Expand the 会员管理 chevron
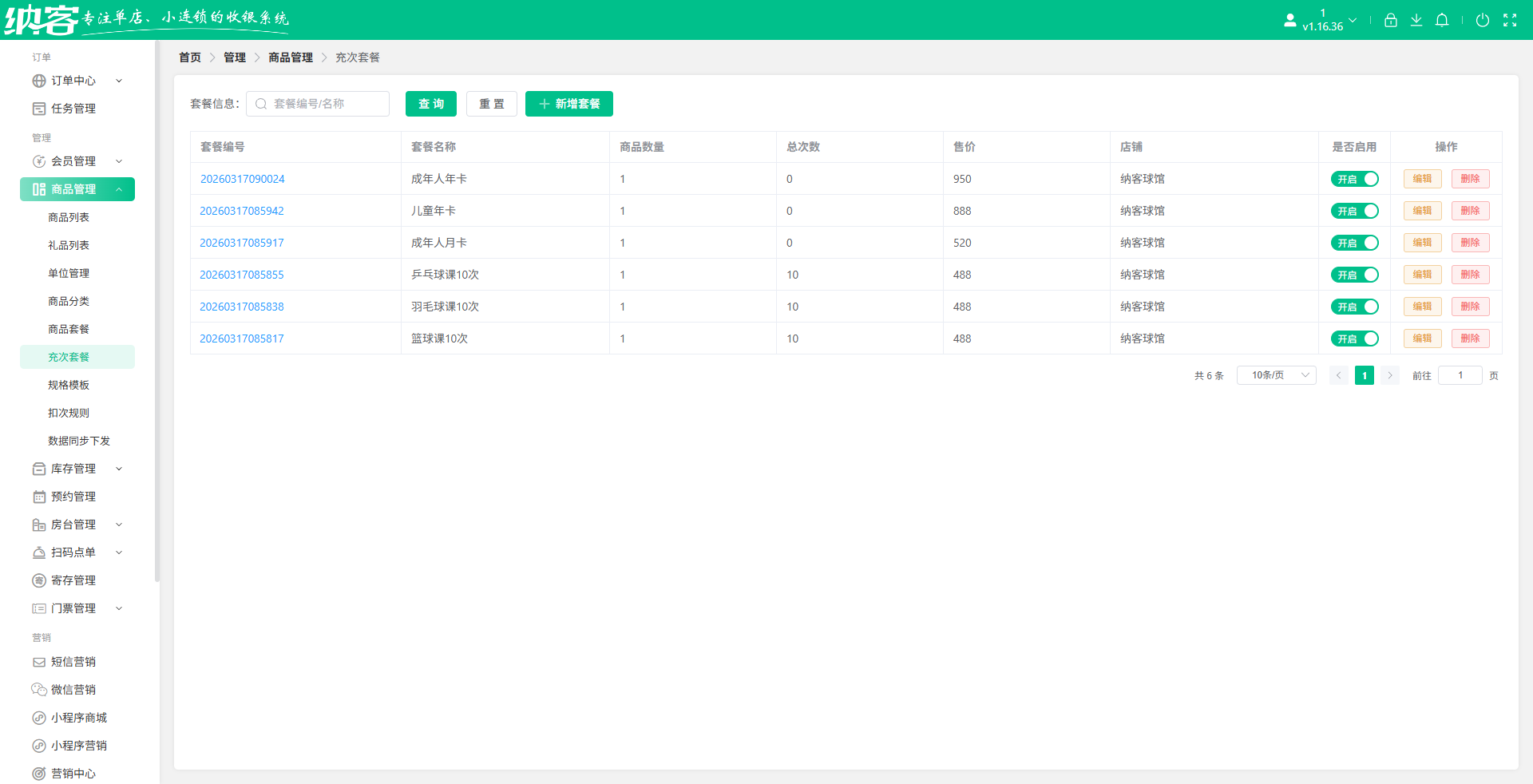The height and width of the screenshot is (784, 1533). [119, 161]
